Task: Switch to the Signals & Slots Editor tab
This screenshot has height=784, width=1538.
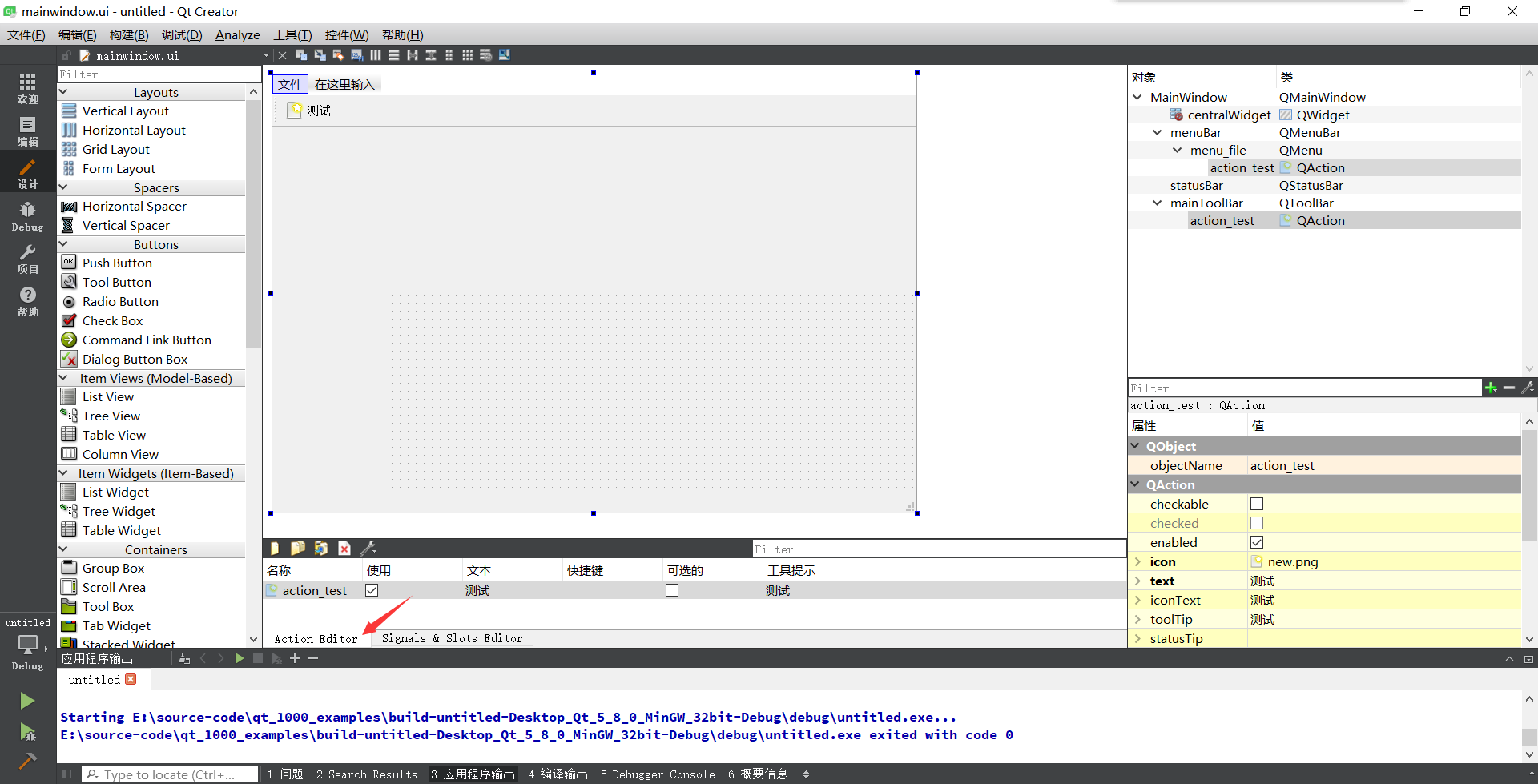Action: coord(453,638)
